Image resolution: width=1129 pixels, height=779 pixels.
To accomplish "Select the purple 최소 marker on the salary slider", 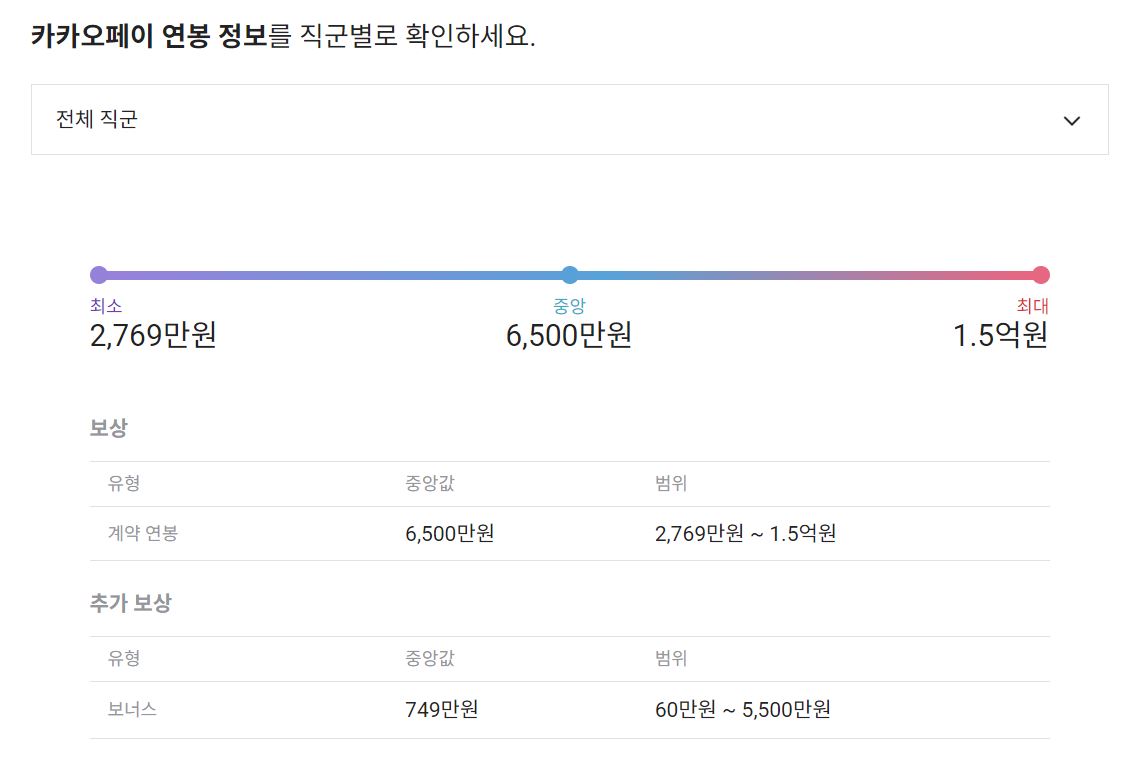I will pos(97,274).
